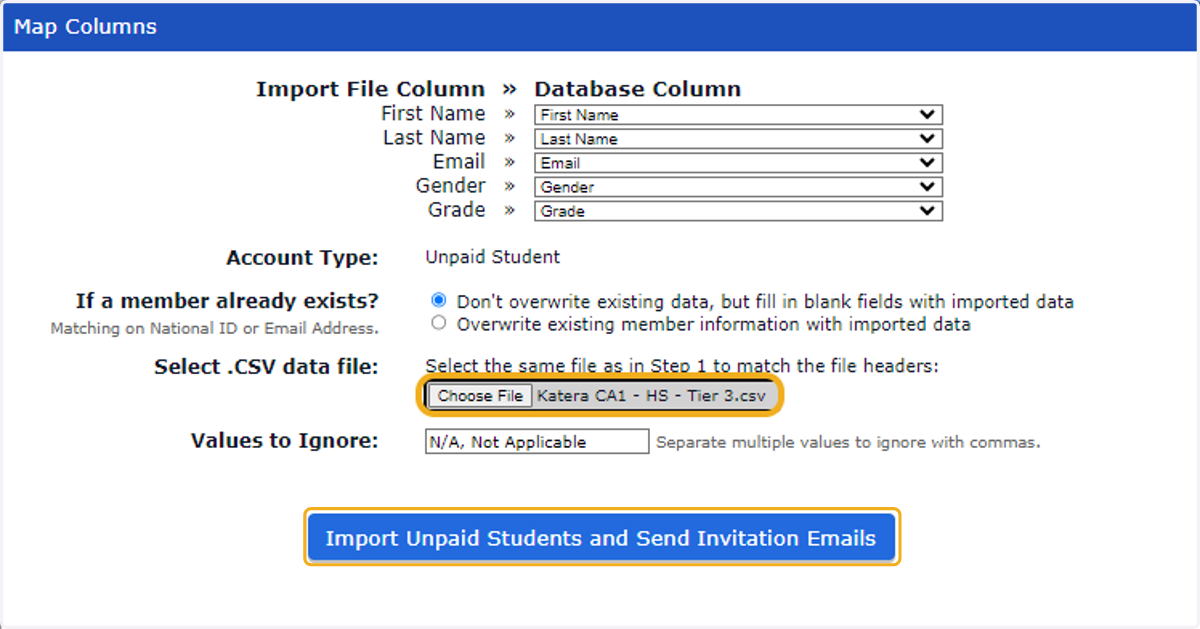The height and width of the screenshot is (629, 1200).
Task: Open the First Name database column dropdown
Action: pyautogui.click(x=738, y=115)
